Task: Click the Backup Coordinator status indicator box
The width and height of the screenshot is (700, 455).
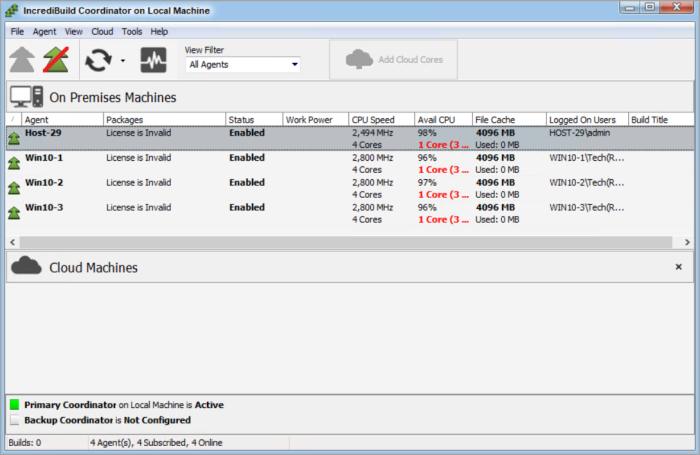Action: pos(15,420)
